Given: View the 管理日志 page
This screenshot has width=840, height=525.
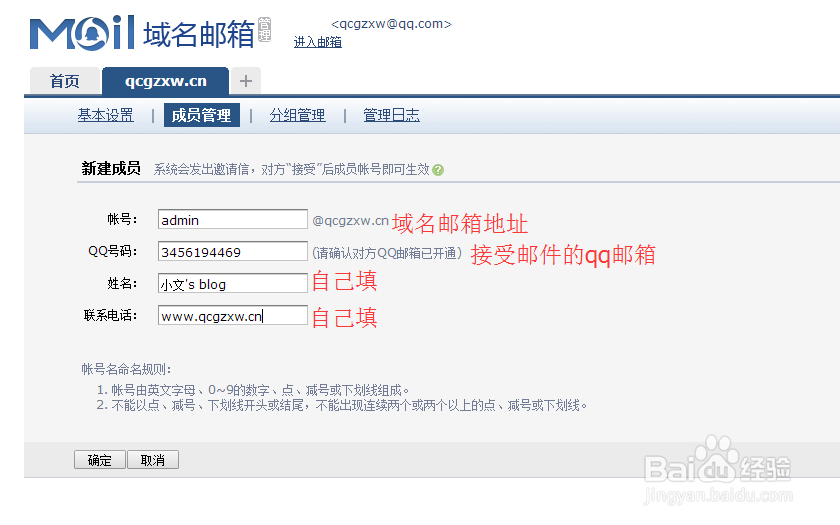Looking at the screenshot, I should click(391, 115).
